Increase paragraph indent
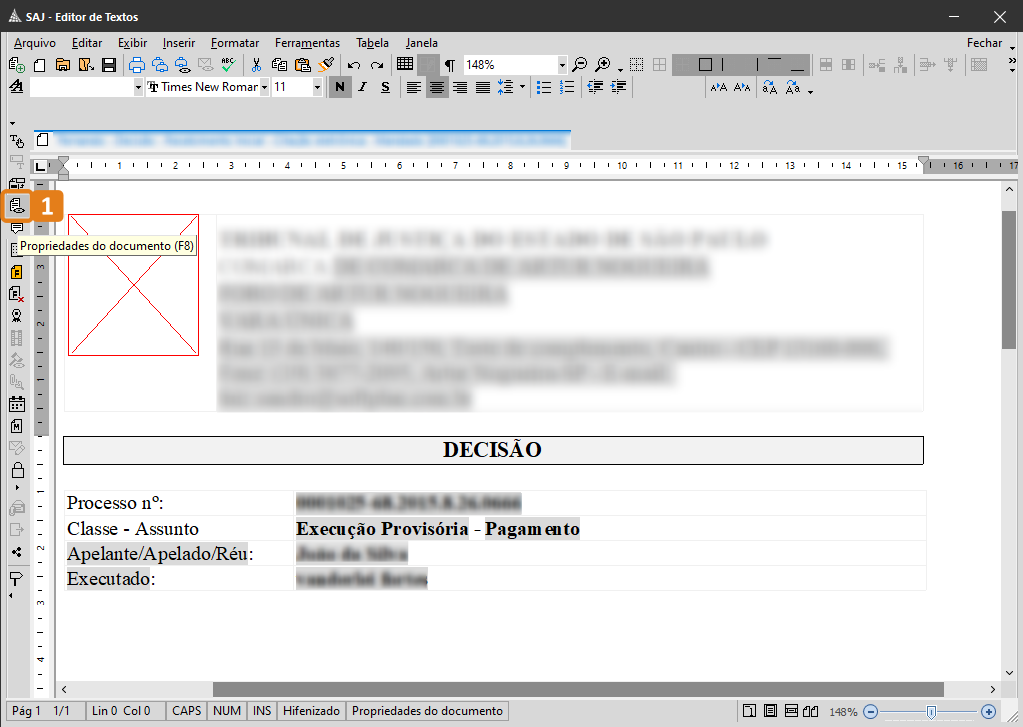Screen dimensions: 1023x727 (618, 87)
